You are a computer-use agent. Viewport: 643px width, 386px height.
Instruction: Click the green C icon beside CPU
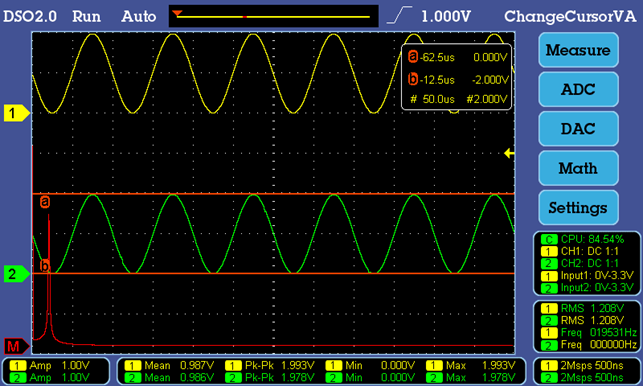click(549, 239)
